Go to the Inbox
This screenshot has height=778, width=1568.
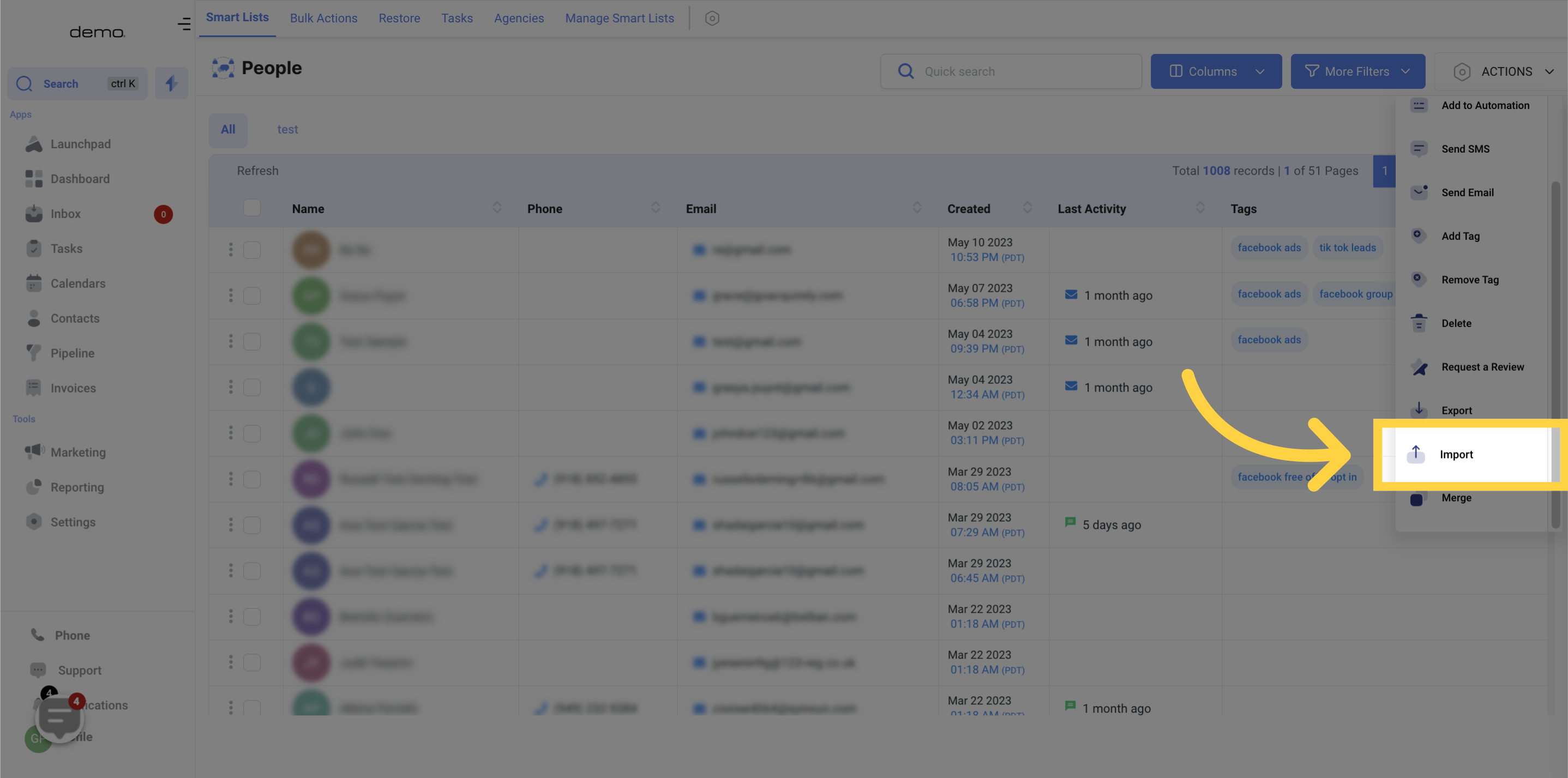click(x=53, y=214)
